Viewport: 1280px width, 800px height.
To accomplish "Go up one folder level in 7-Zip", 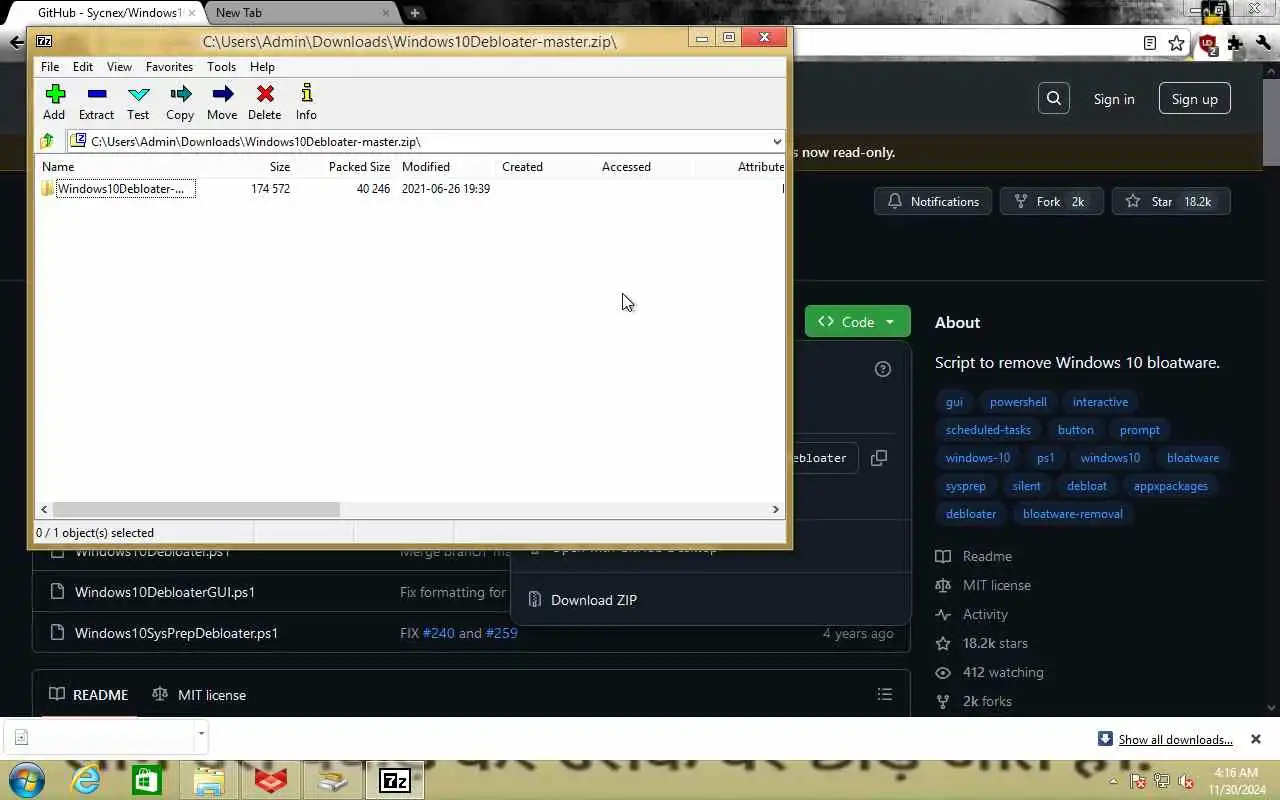I will click(x=47, y=141).
